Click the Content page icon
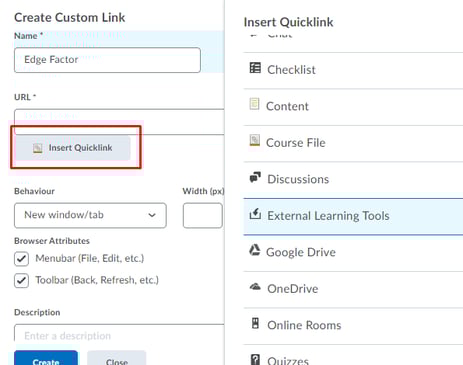Viewport: 463px width, 365px height. 254,104
